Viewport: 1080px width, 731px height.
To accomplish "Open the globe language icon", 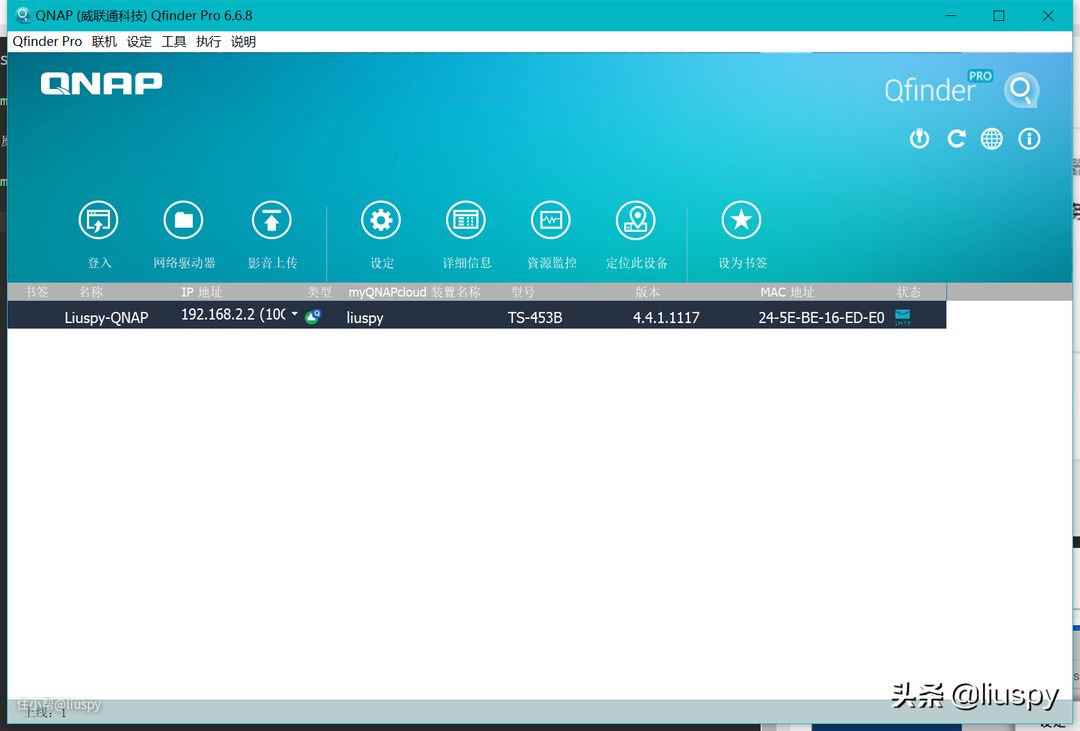I will (x=992, y=139).
